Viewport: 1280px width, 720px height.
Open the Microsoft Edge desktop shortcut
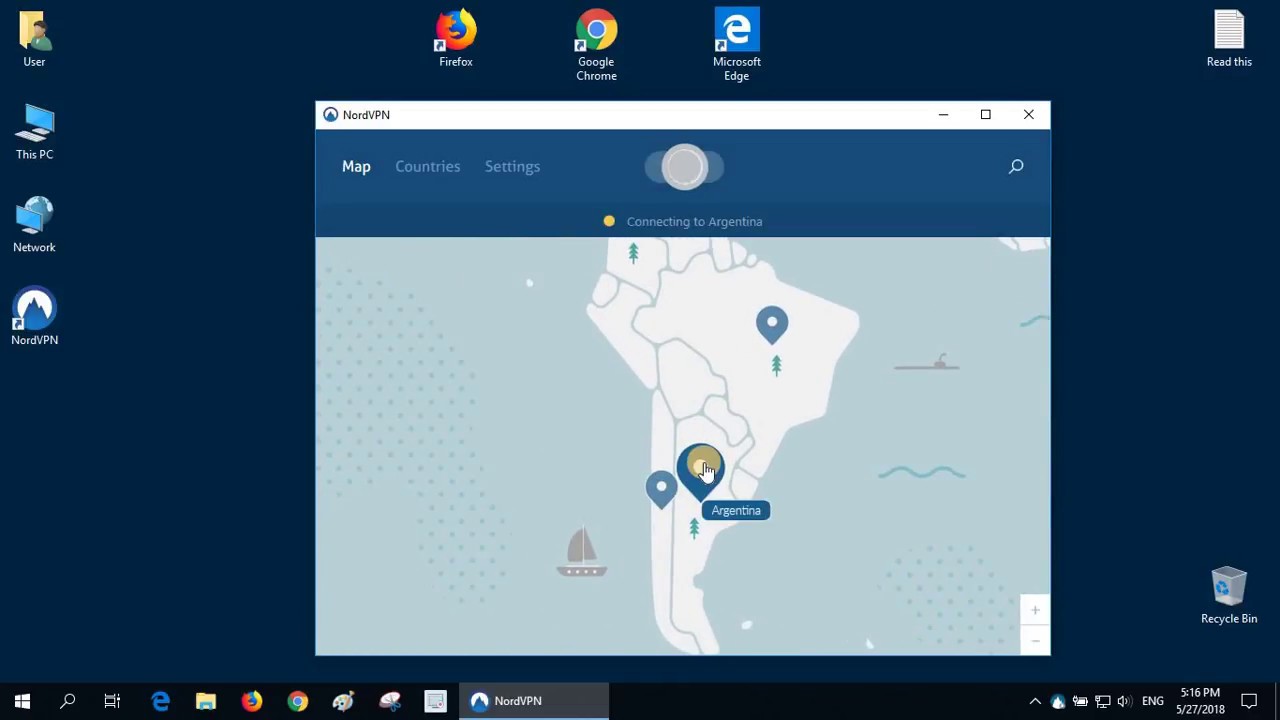737,45
